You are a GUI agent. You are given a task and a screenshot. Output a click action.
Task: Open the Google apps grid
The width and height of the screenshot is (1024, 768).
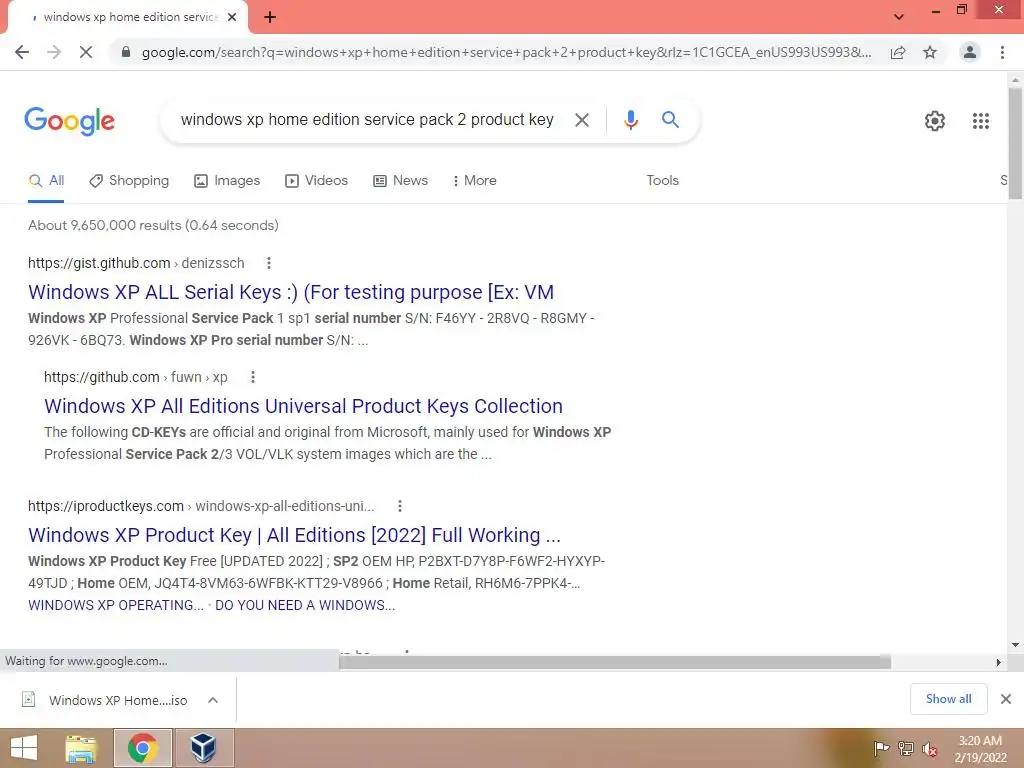[980, 121]
